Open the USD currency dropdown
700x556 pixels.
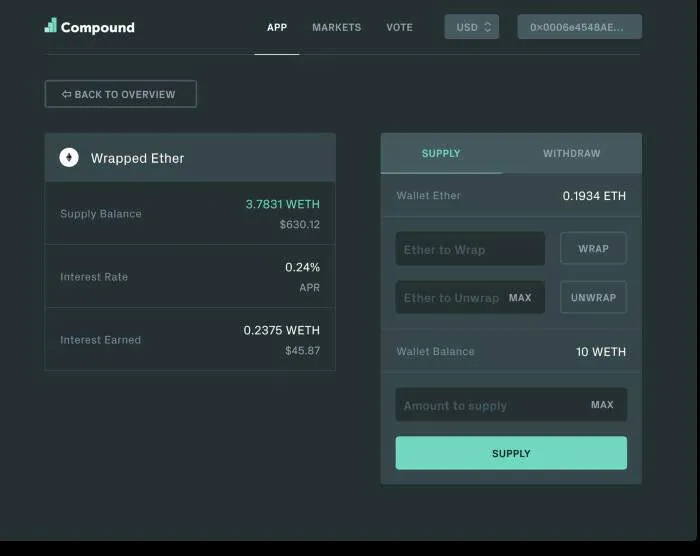(x=471, y=27)
